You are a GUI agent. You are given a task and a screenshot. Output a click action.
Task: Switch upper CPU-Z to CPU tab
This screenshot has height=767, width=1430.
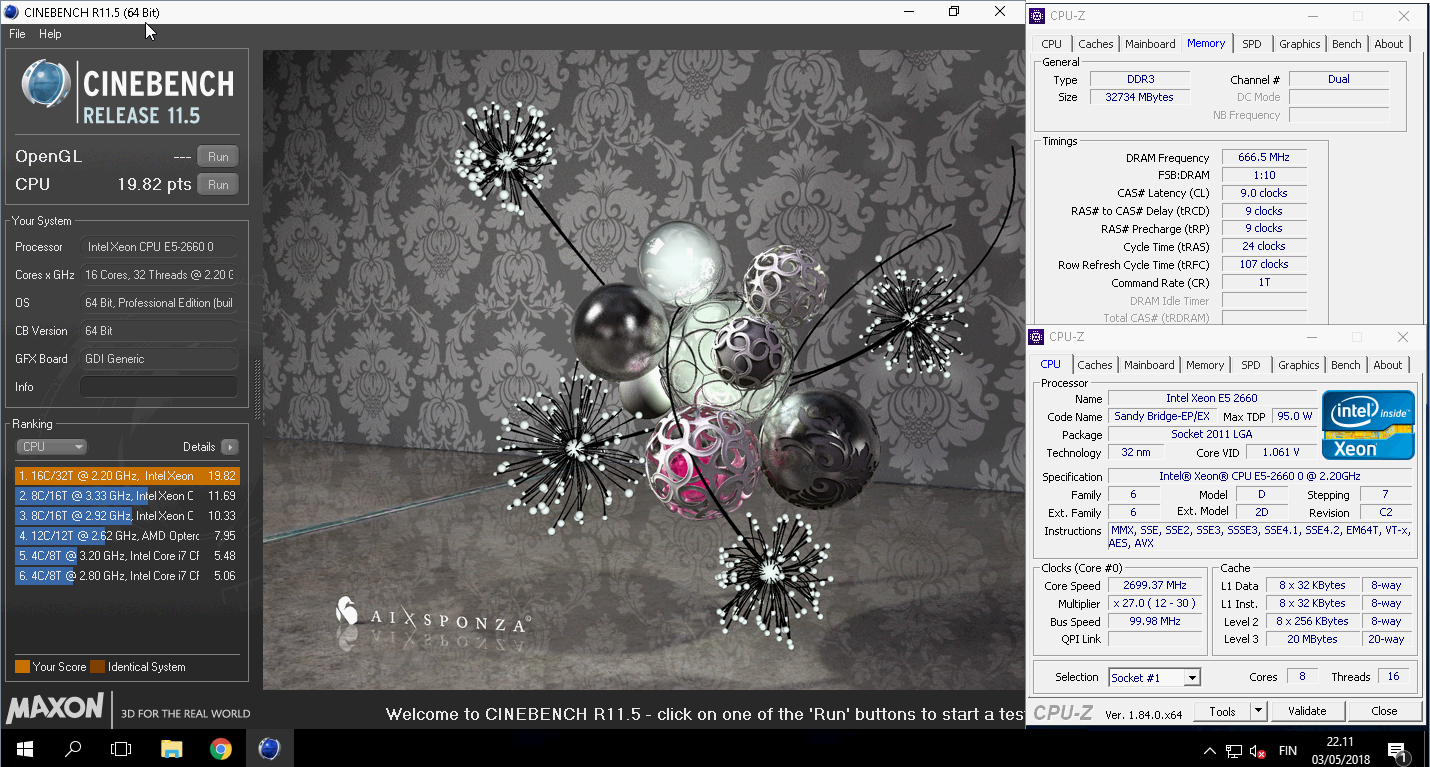(x=1052, y=44)
